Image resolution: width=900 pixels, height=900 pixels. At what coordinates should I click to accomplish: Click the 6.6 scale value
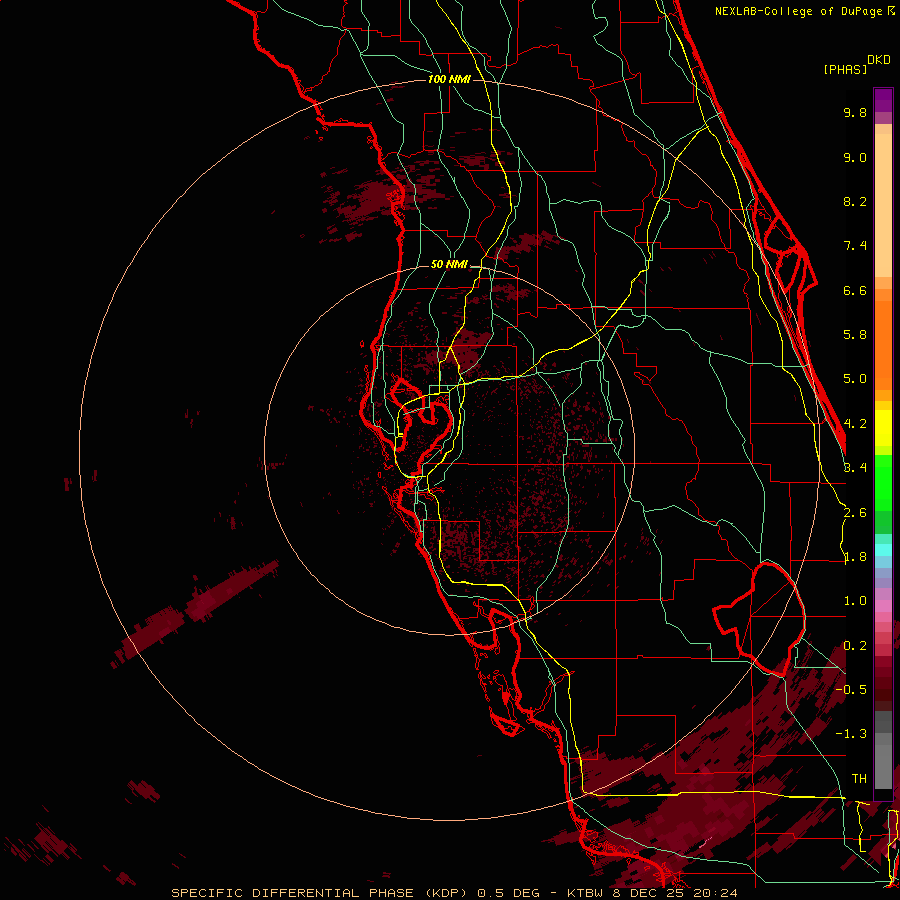coord(855,290)
